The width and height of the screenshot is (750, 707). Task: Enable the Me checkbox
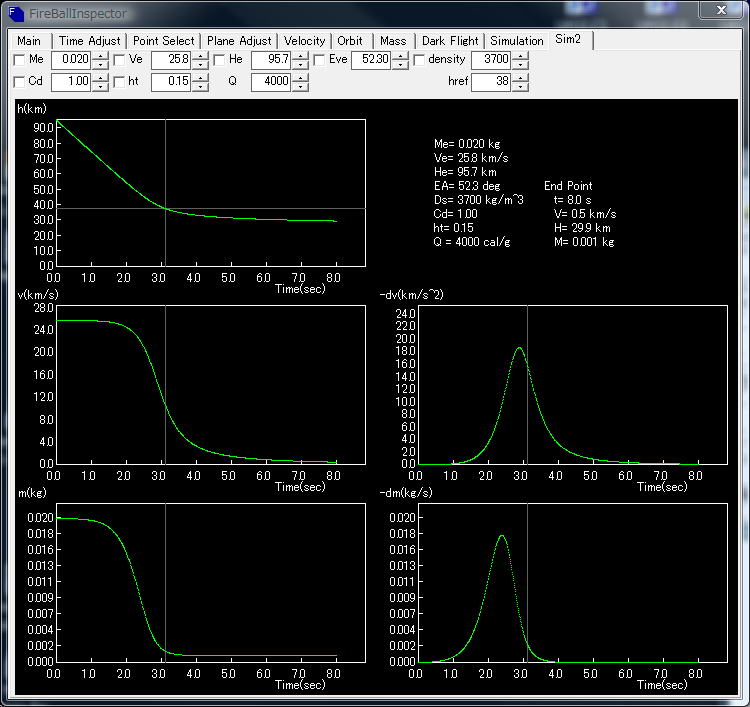[x=20, y=60]
